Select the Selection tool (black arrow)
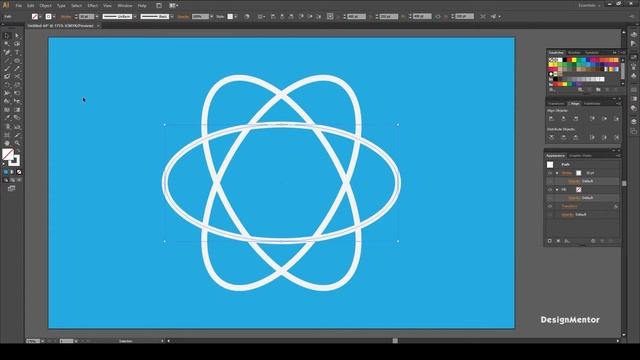Viewport: 640px width, 360px height. tap(7, 36)
